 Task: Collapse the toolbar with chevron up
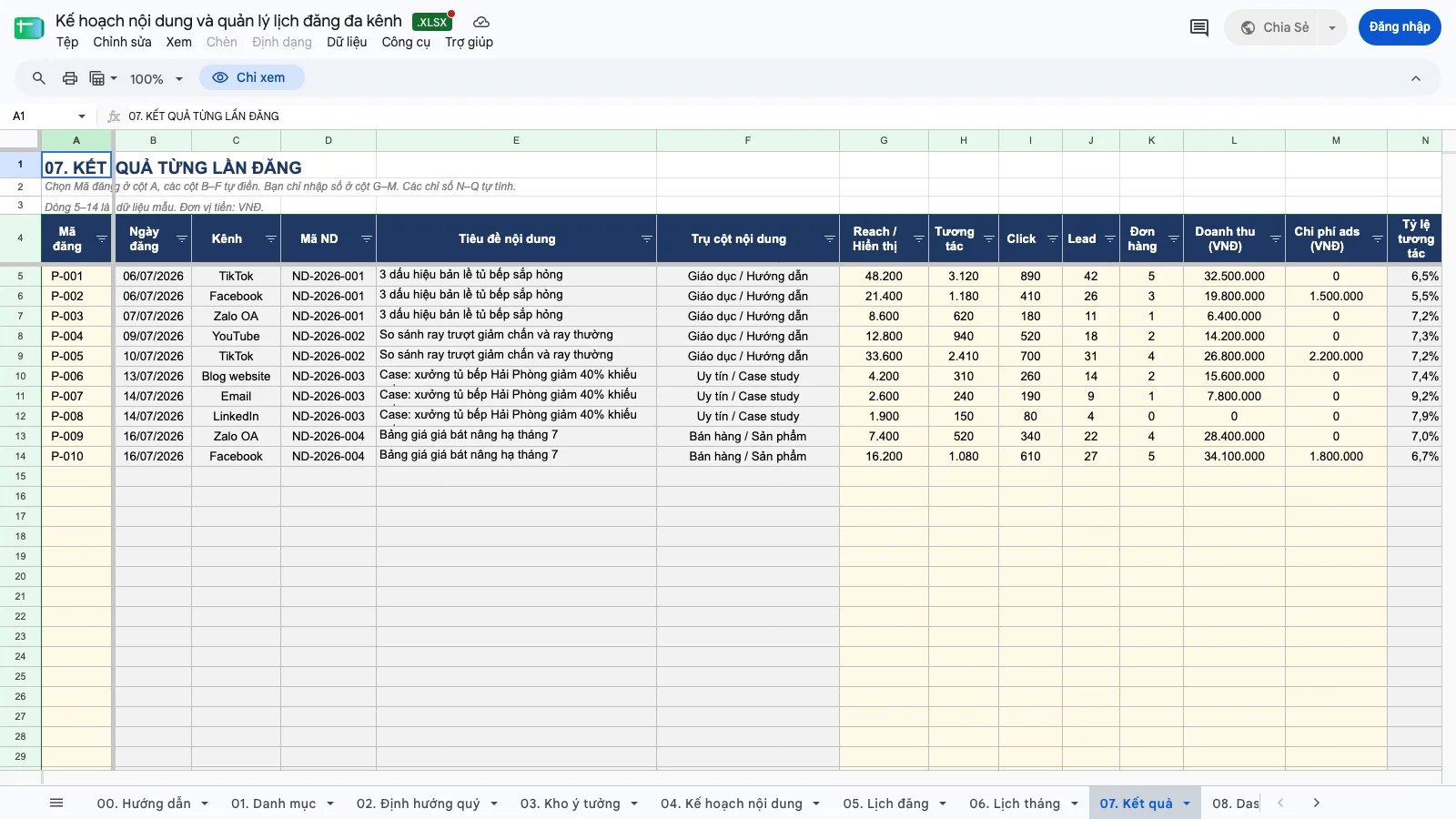(1416, 78)
